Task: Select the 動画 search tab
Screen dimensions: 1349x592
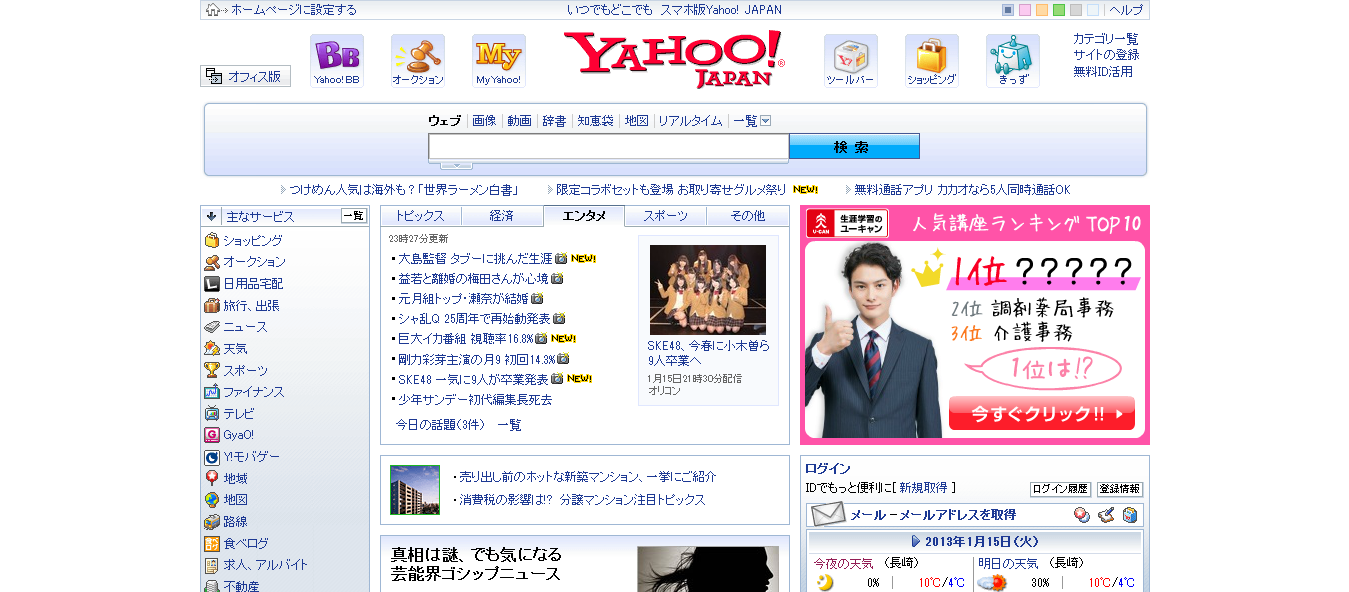Action: tap(519, 121)
